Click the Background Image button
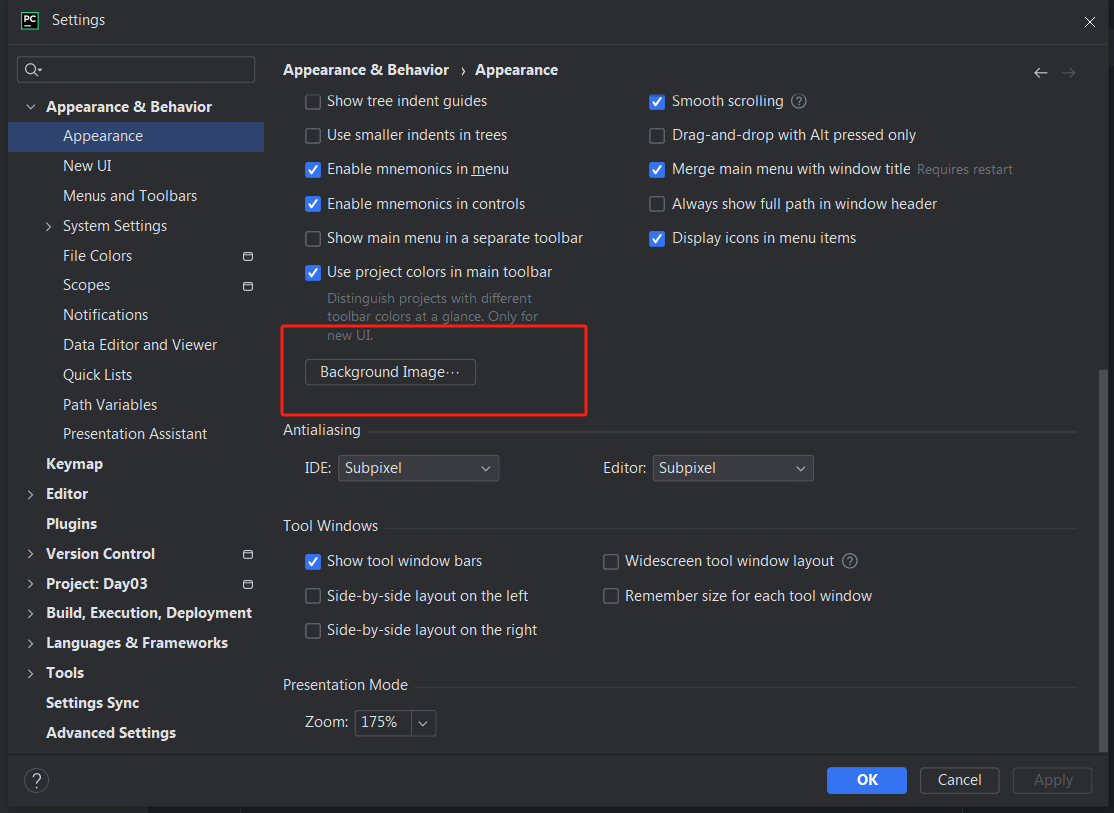The image size is (1114, 813). point(390,372)
